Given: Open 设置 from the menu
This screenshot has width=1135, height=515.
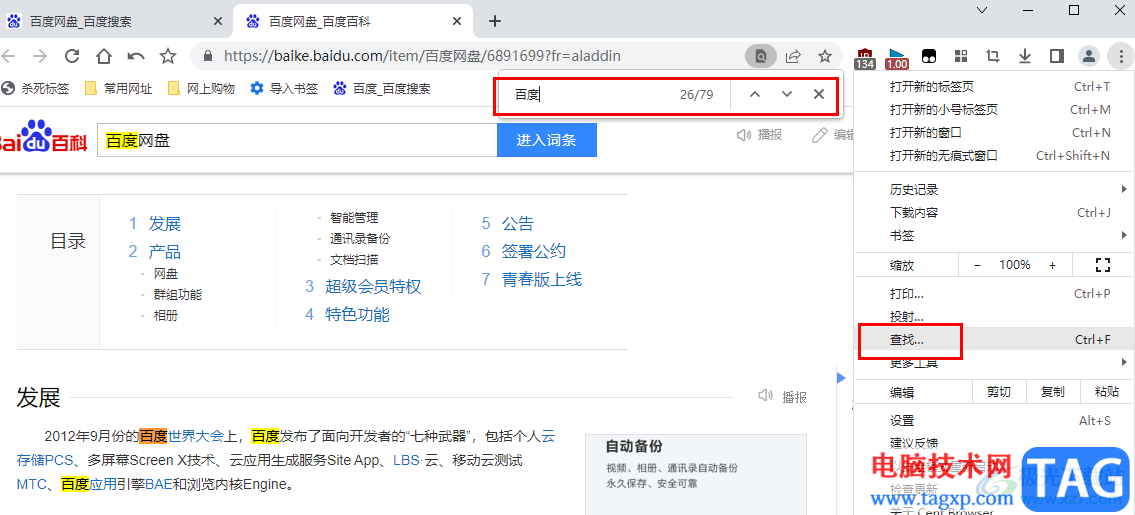Looking at the screenshot, I should (992, 421).
